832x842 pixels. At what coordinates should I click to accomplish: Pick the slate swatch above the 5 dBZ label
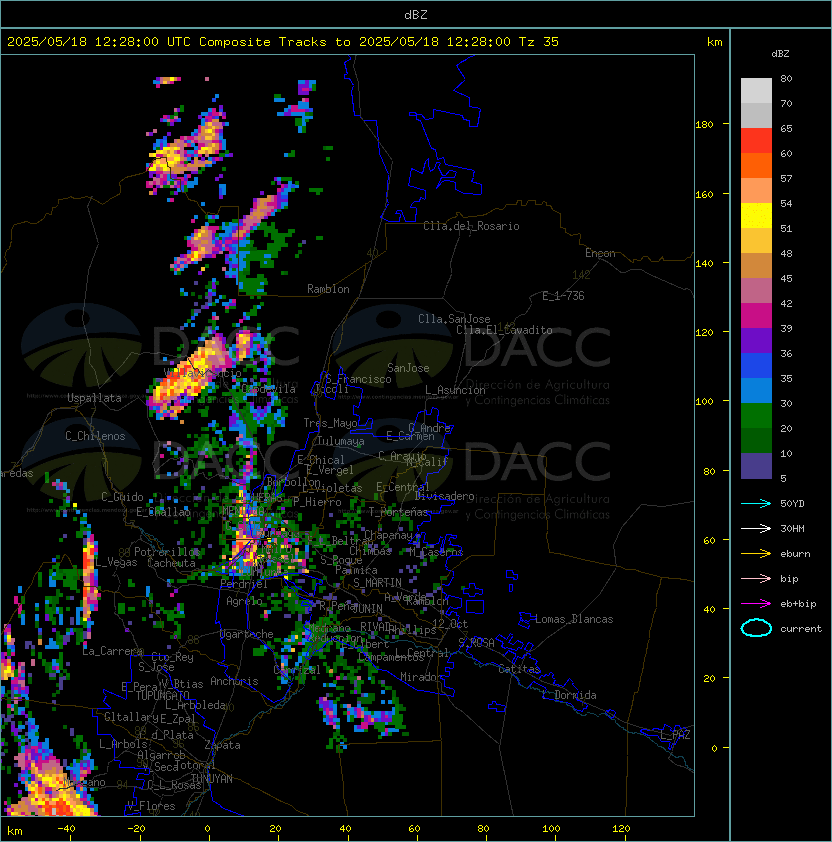pyautogui.click(x=756, y=466)
